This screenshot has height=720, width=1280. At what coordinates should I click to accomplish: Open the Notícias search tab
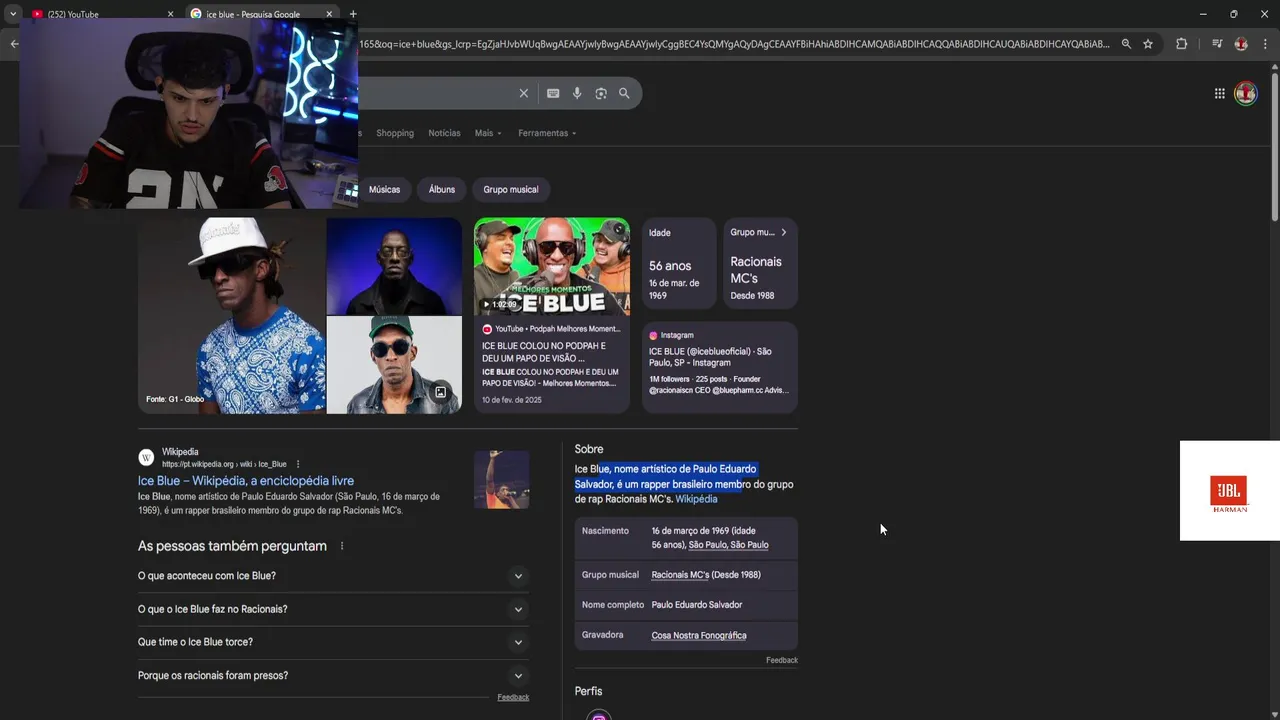[x=444, y=133]
